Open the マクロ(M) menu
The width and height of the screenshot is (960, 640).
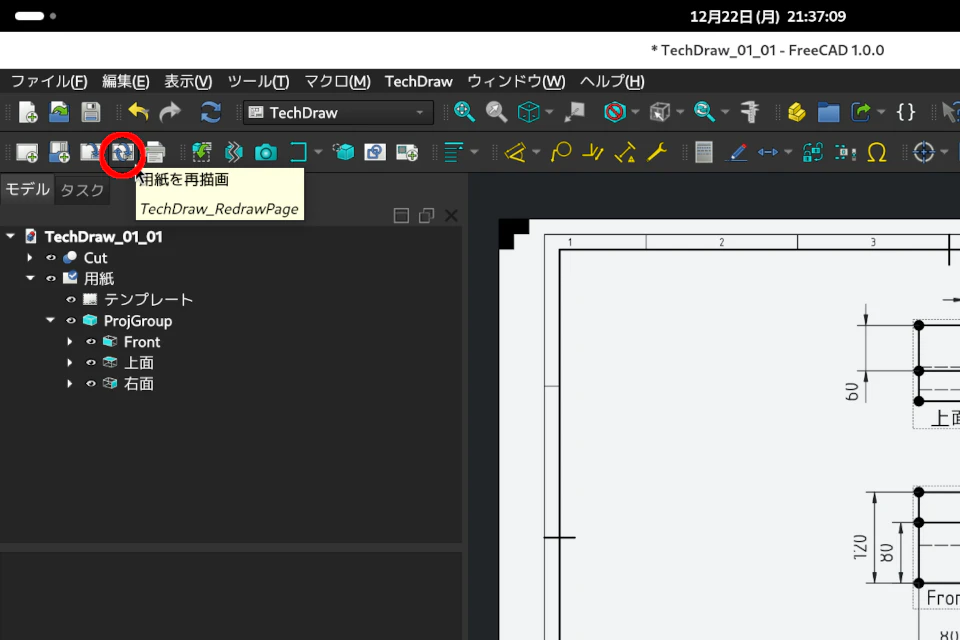[x=337, y=81]
